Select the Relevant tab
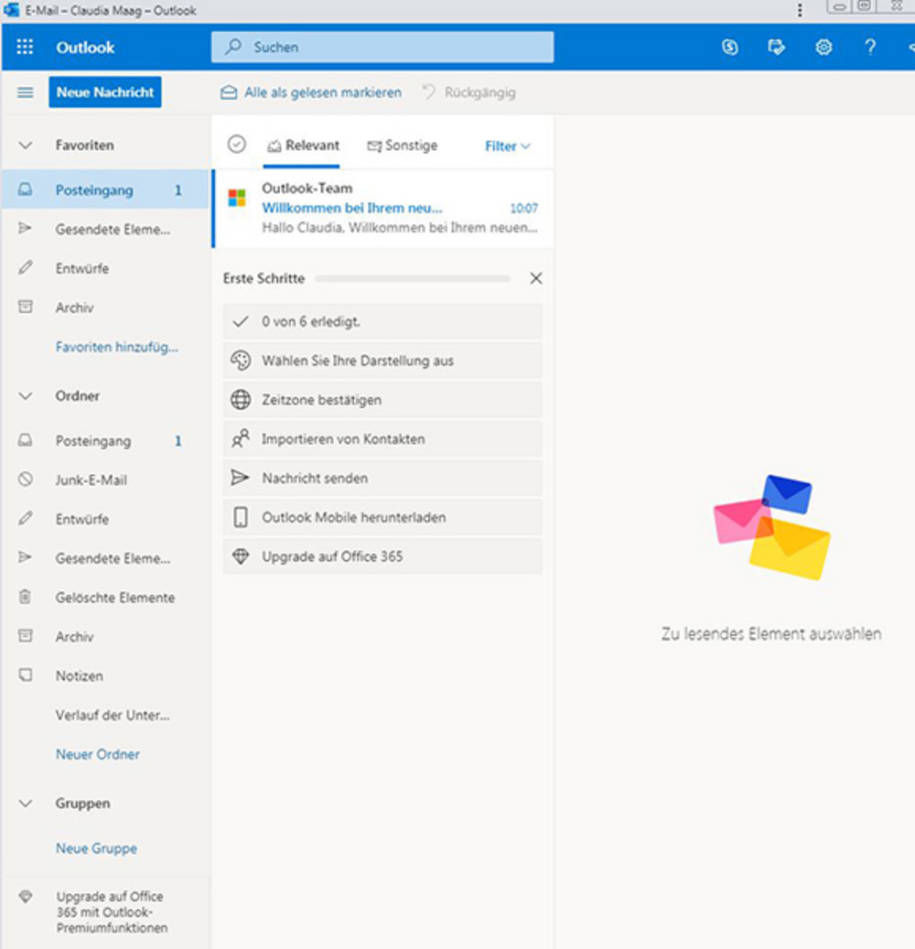915x949 pixels. 303,145
